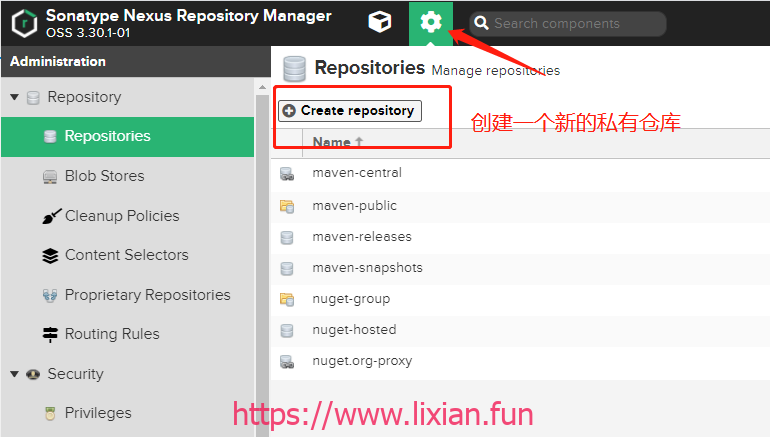Click the nuget.org-proxy proxy icon
Image resolution: width=770 pixels, height=437 pixels.
coord(287,362)
